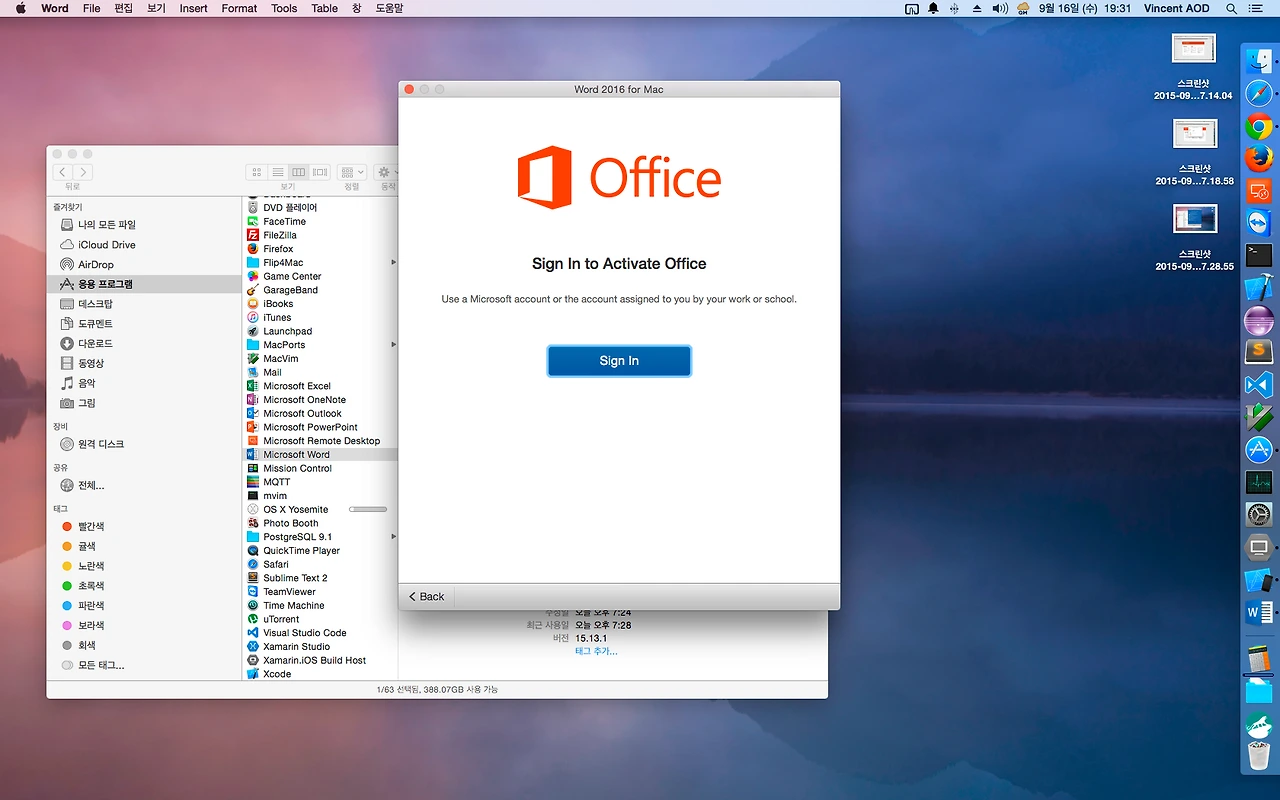This screenshot has width=1280, height=800.
Task: Open TeamViewer from the Dock
Action: click(1259, 222)
